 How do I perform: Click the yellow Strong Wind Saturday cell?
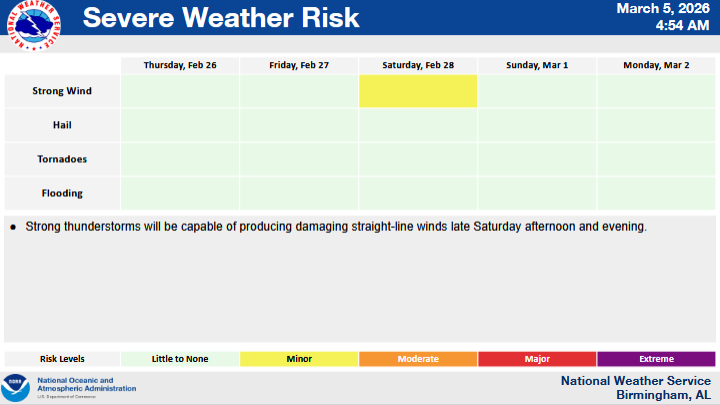pyautogui.click(x=418, y=91)
